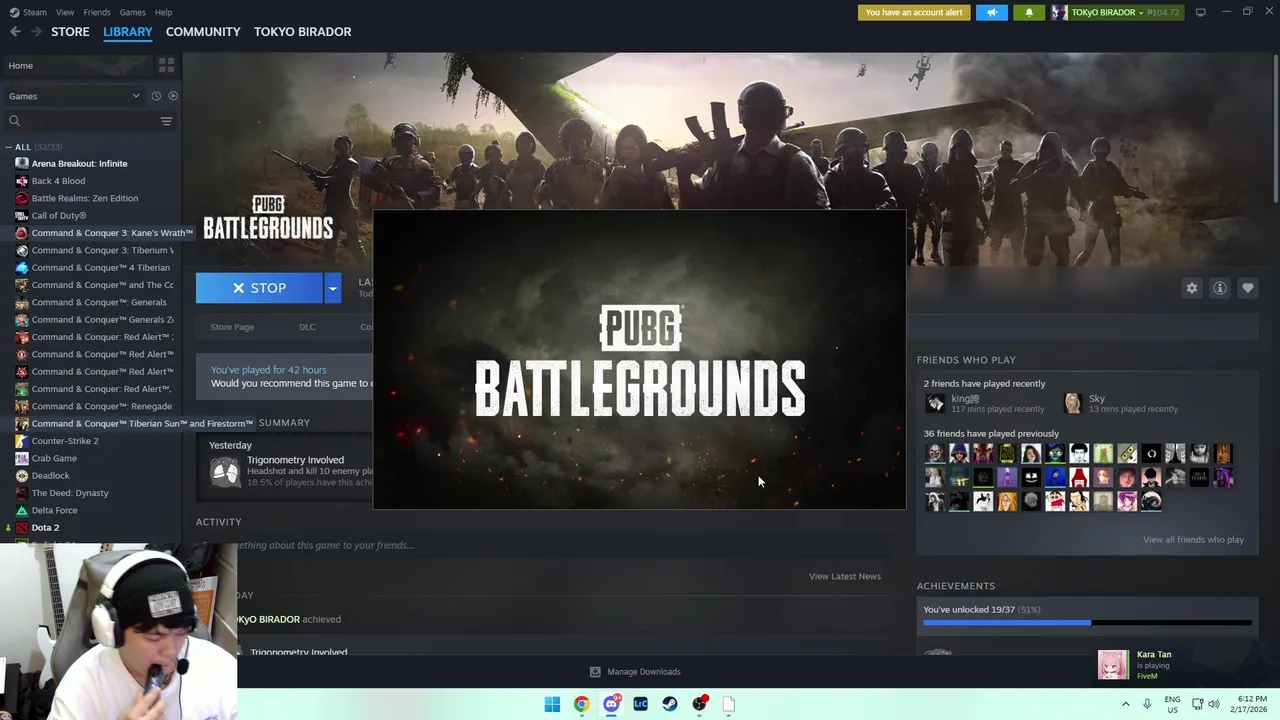The width and height of the screenshot is (1280, 720).
Task: Switch to the LIBRARY tab
Action: [x=128, y=32]
